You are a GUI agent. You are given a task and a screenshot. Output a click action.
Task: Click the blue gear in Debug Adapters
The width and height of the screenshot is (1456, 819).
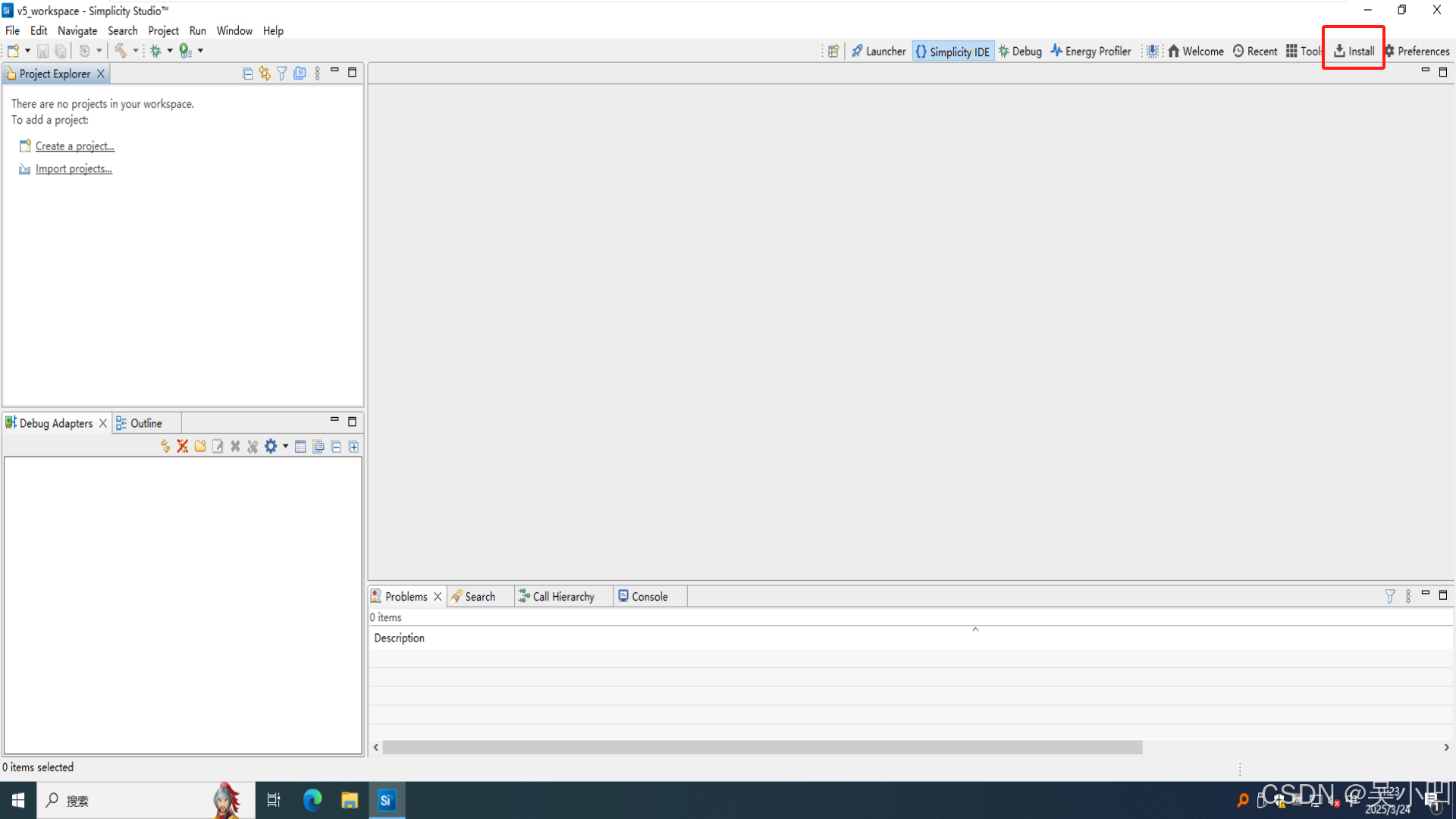point(271,447)
